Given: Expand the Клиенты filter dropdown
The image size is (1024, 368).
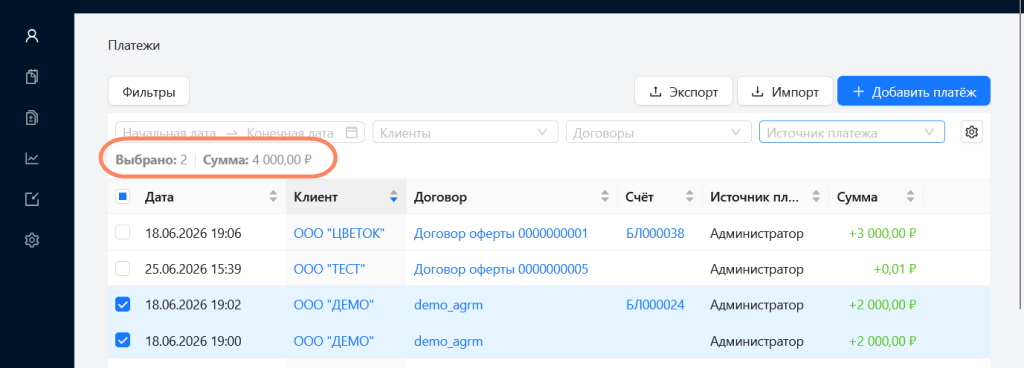Looking at the screenshot, I should [x=465, y=132].
